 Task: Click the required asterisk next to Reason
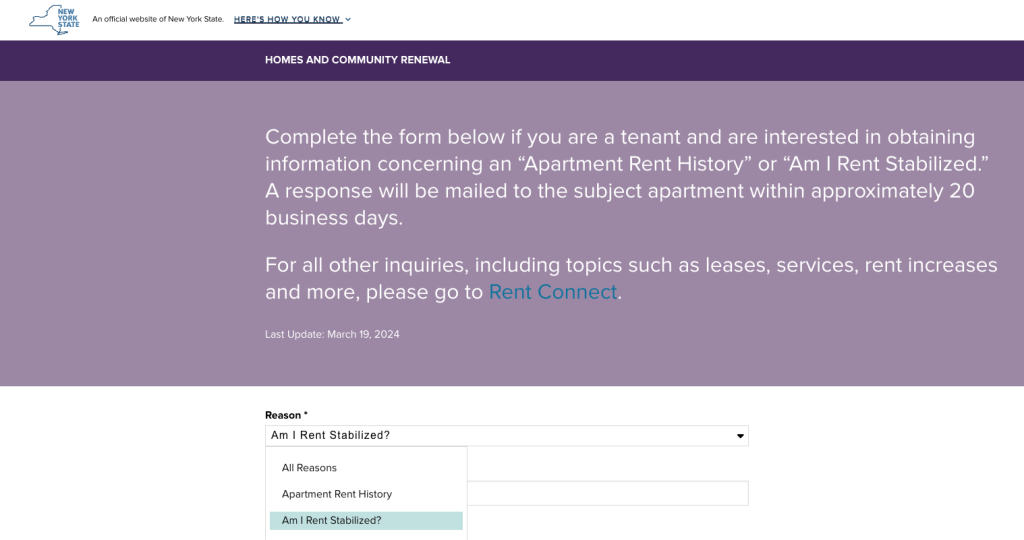click(306, 415)
